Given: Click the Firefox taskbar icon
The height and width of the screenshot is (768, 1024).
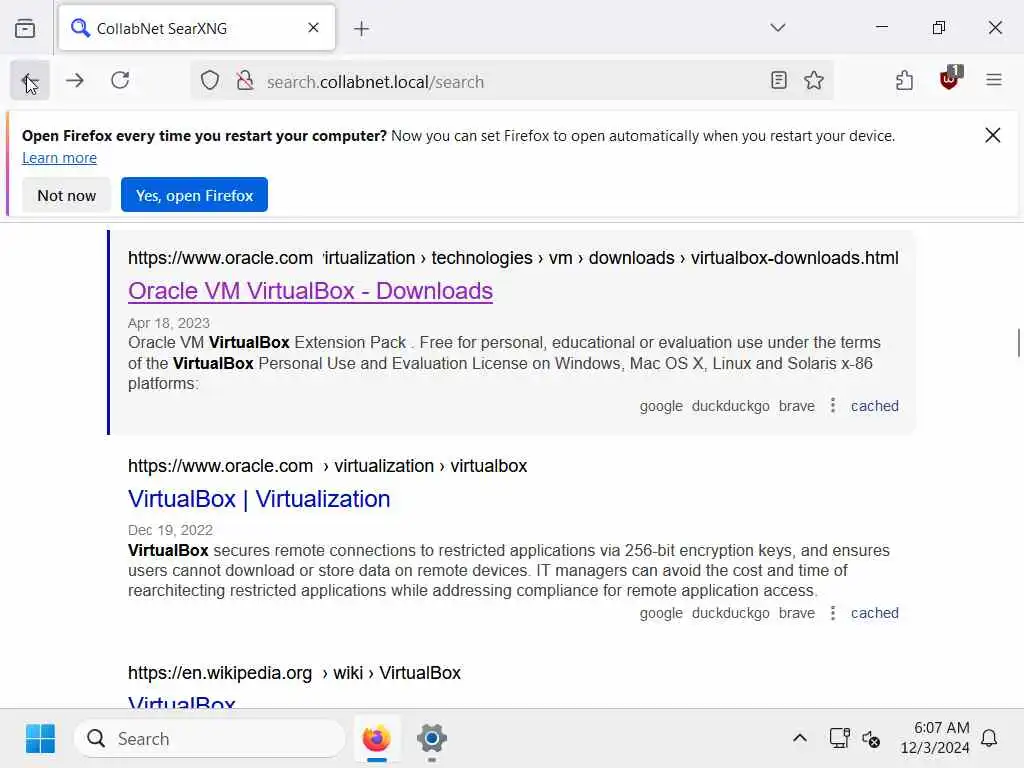Looking at the screenshot, I should (x=376, y=739).
